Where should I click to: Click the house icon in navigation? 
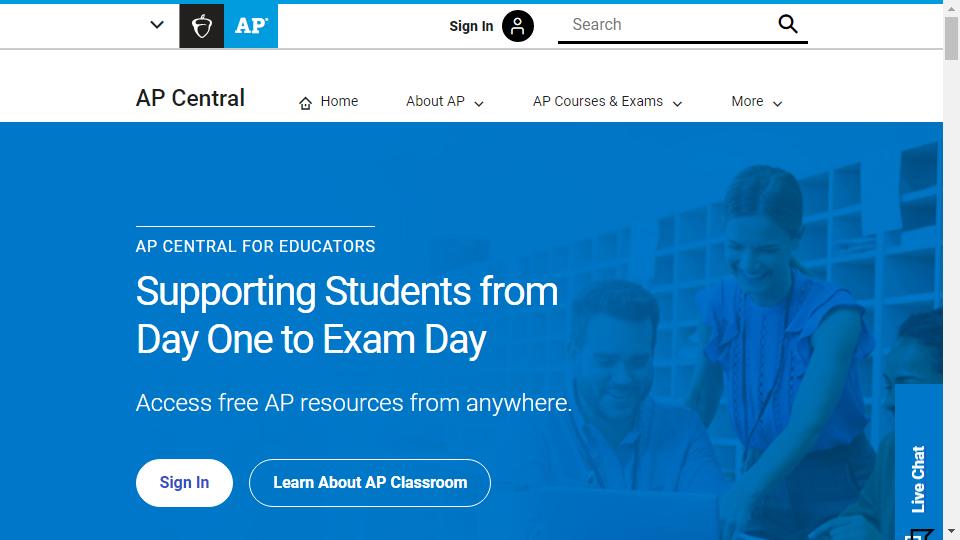[305, 103]
